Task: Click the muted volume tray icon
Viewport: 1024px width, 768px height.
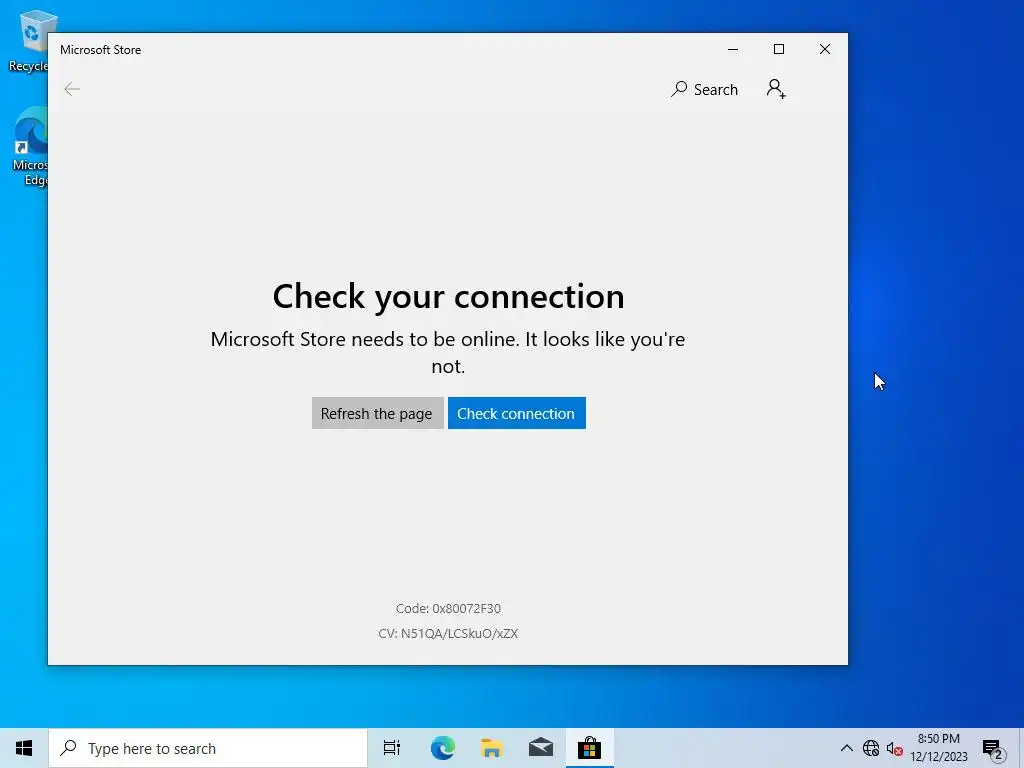Action: point(895,748)
